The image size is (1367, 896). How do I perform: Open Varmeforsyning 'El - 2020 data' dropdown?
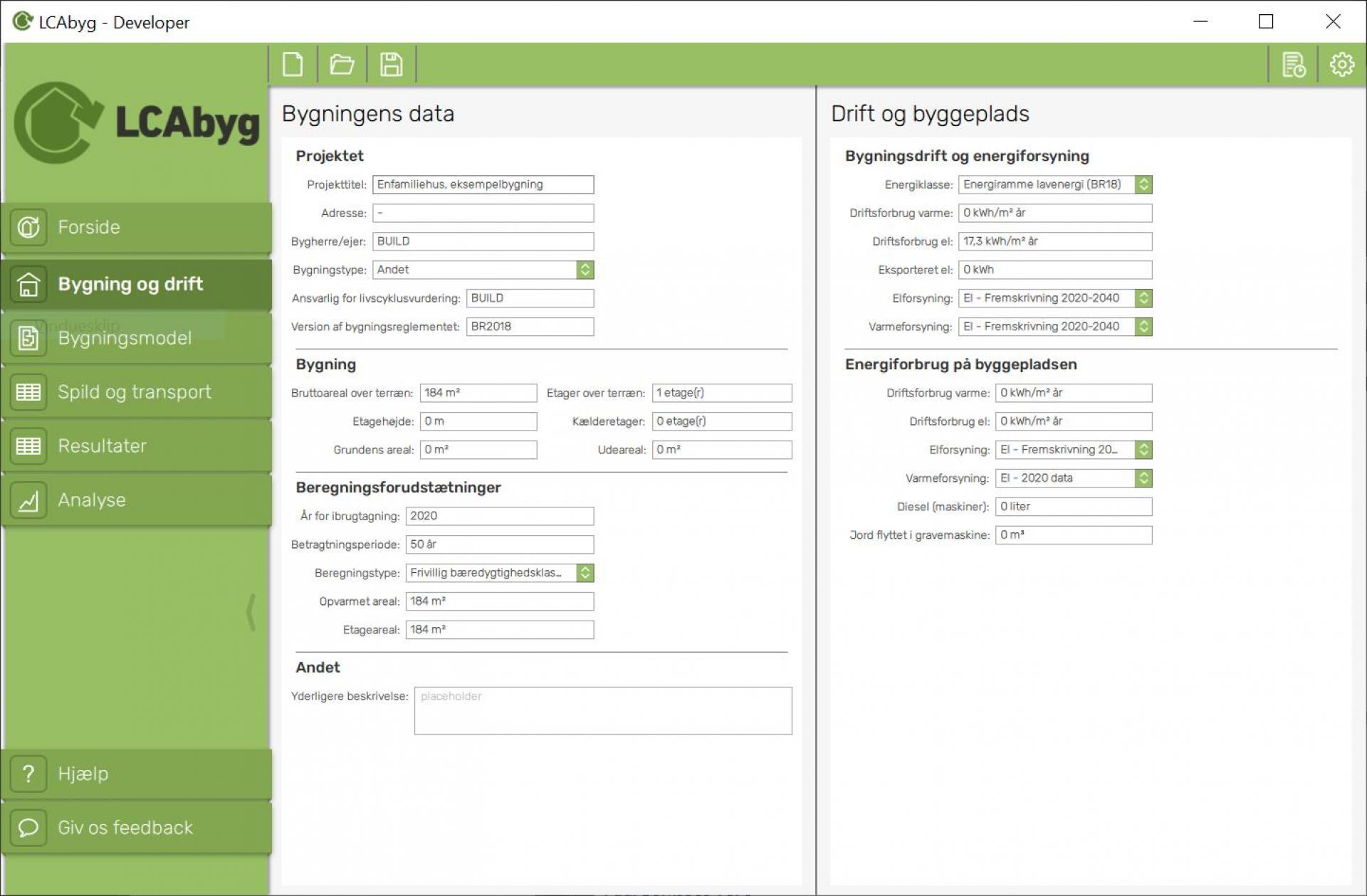tap(1143, 478)
